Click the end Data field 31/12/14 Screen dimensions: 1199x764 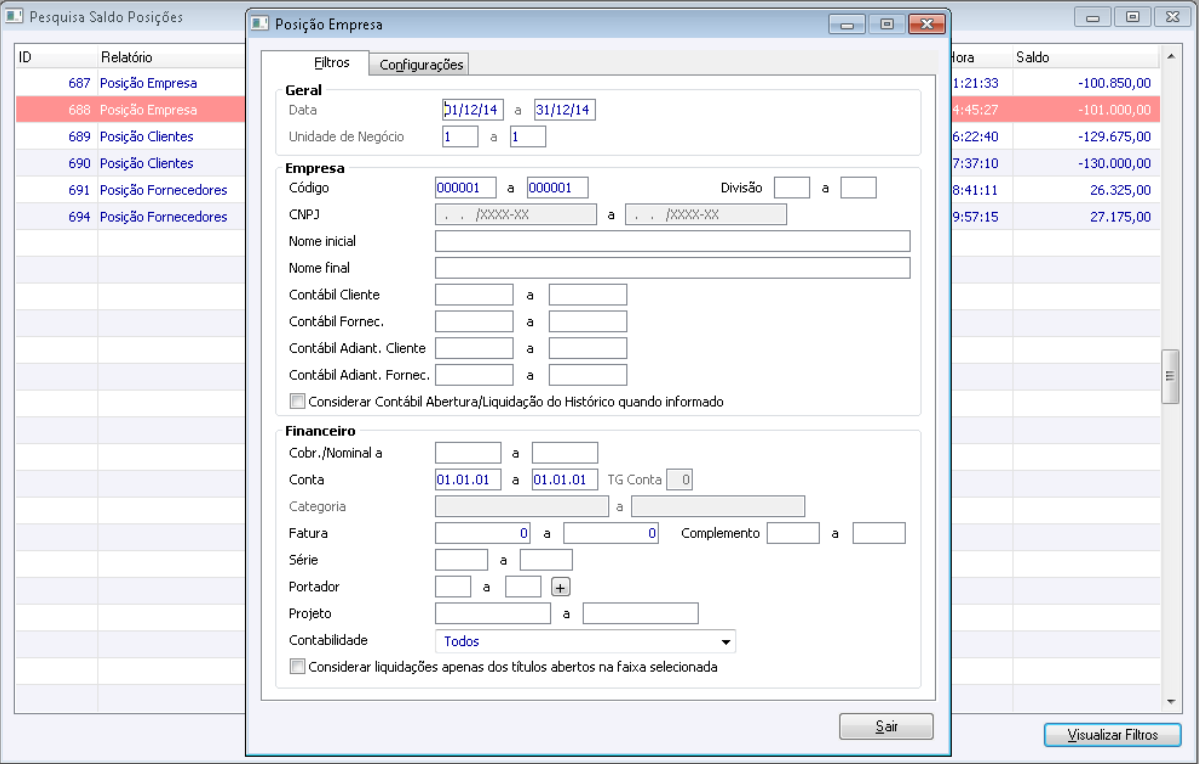564,110
